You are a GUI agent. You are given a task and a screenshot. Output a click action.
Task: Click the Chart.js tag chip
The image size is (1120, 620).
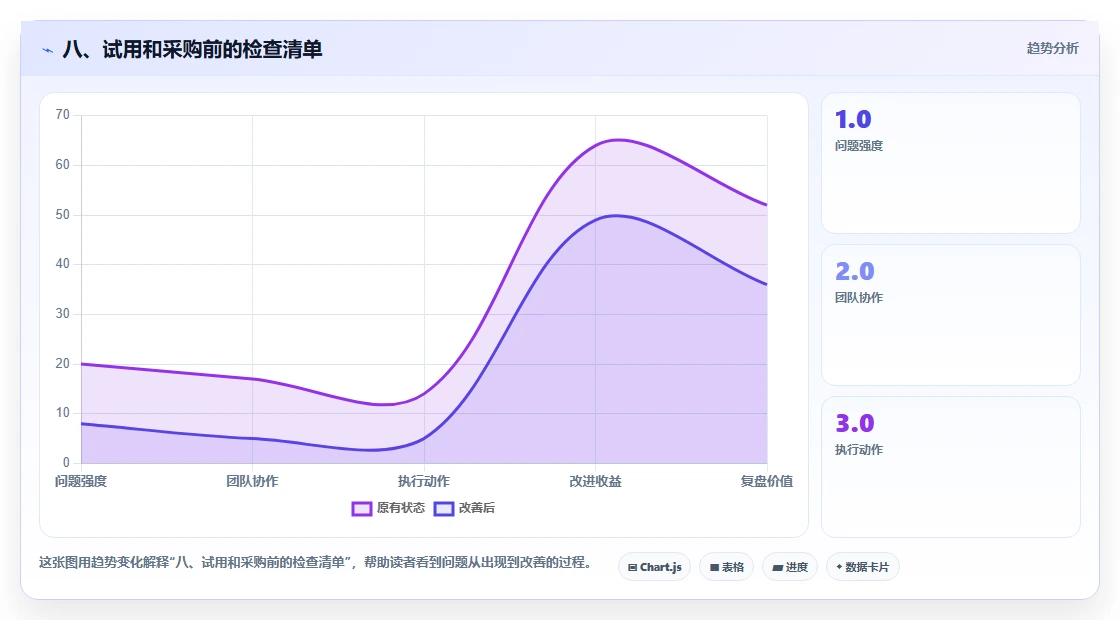654,567
